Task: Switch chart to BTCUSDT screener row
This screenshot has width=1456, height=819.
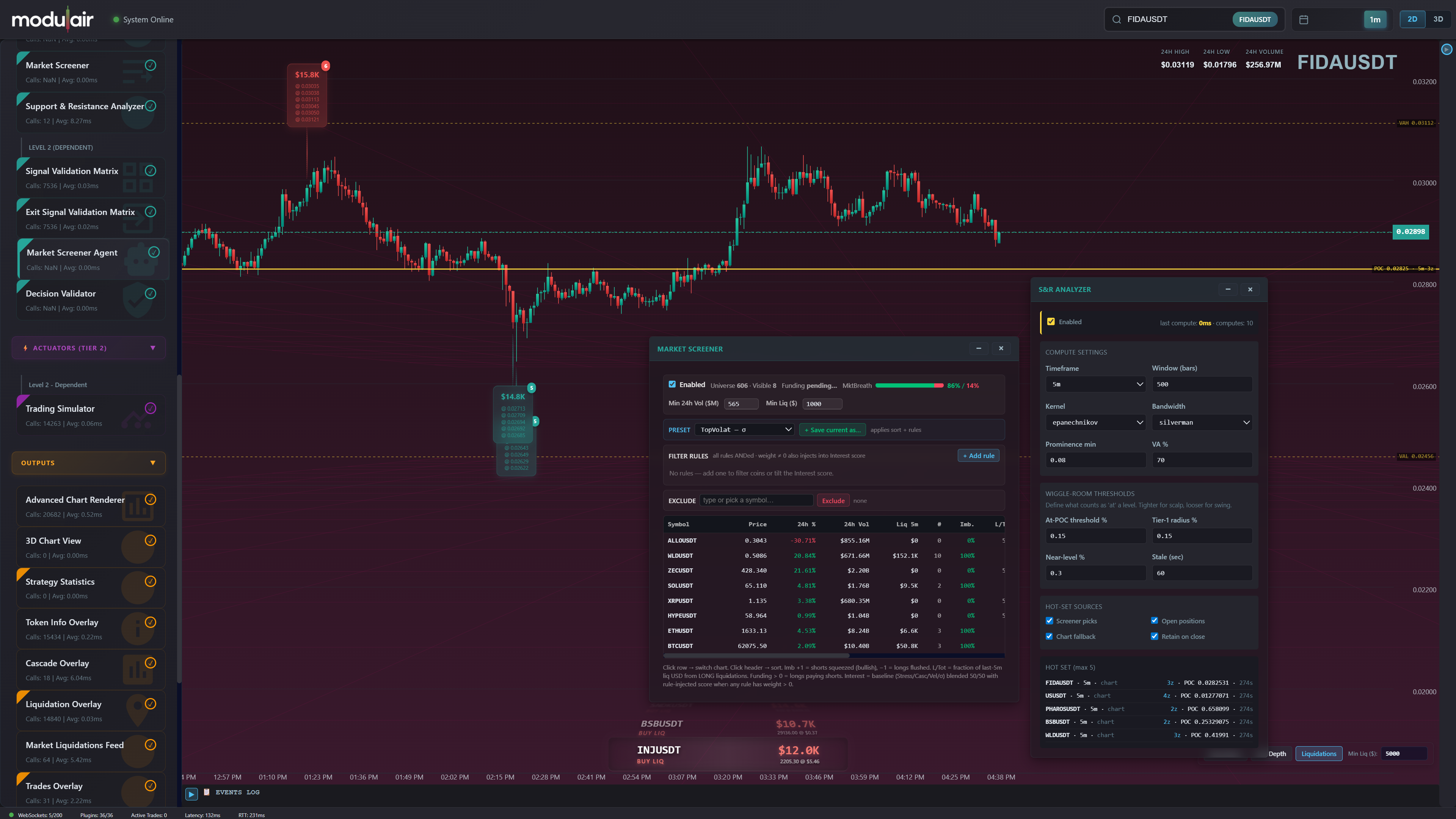Action: (834, 645)
